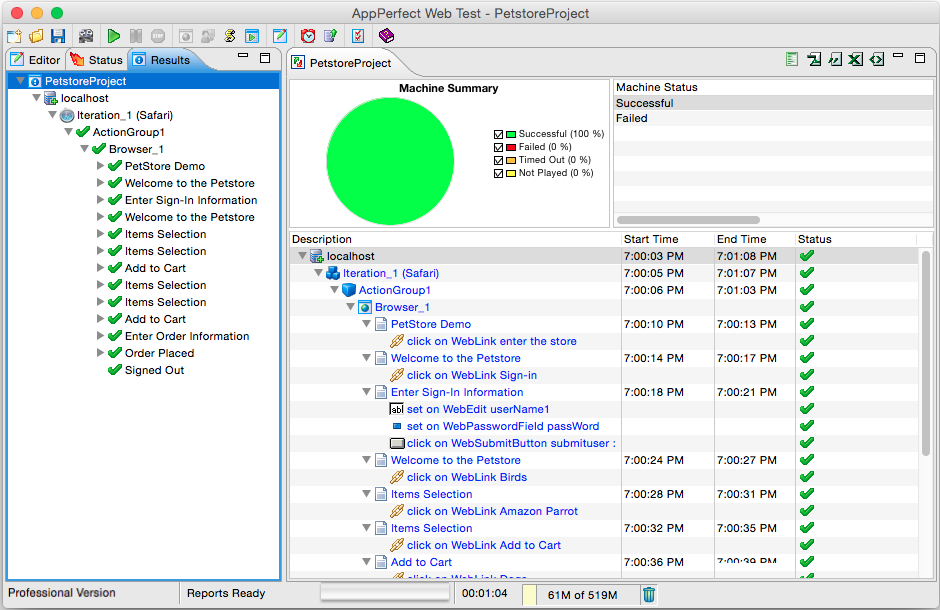940x610 pixels.
Task: Click the greyed STOP sign icon
Action: coord(158,36)
